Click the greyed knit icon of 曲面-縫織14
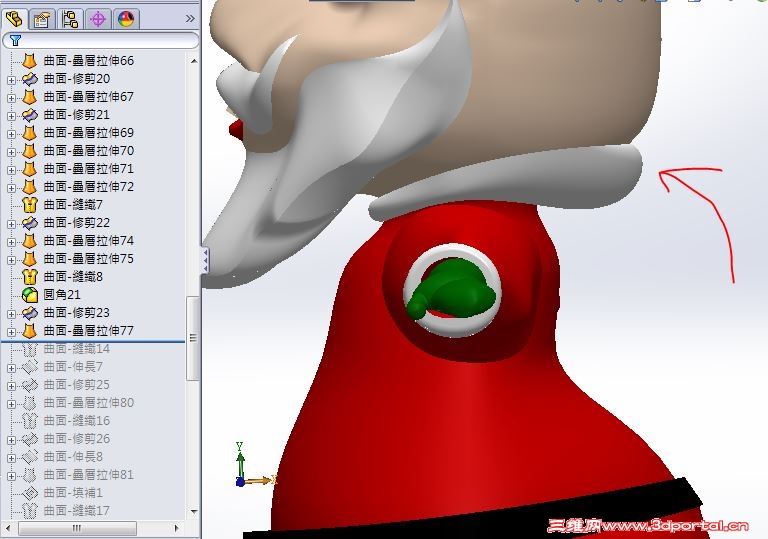The height and width of the screenshot is (539, 768). pos(30,349)
